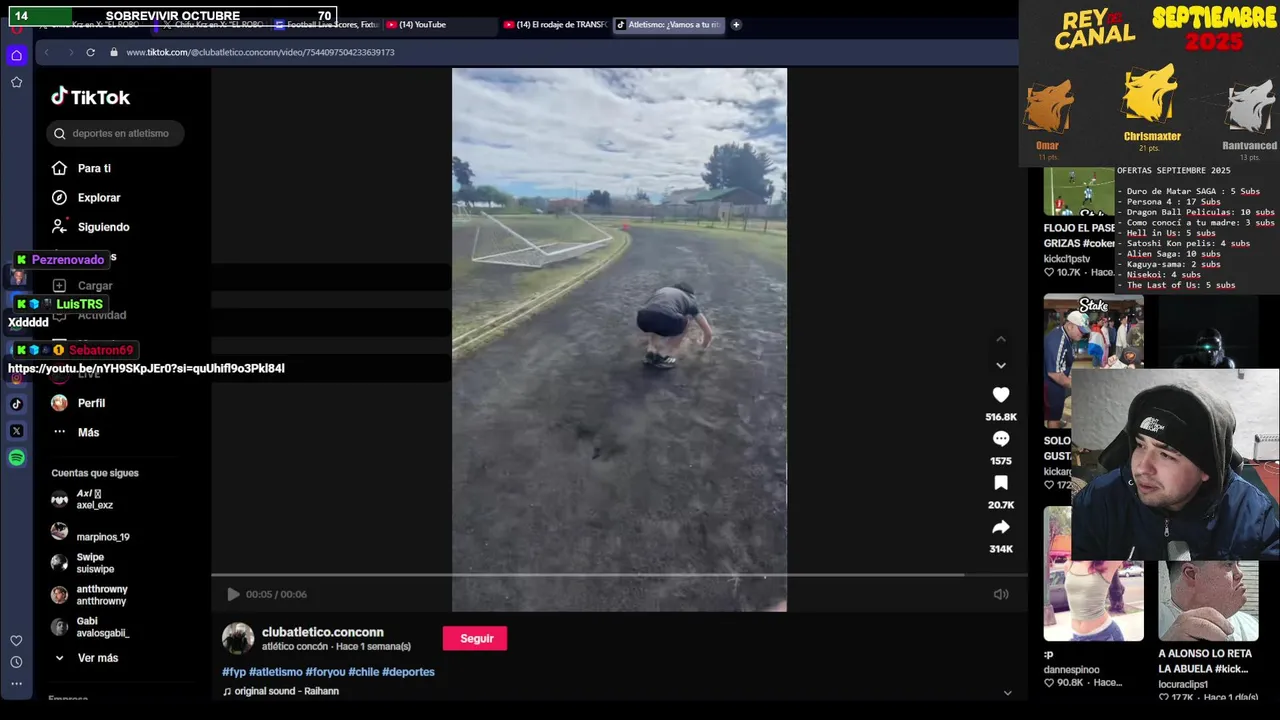
Task: Seek on the video progress bar
Action: (619, 575)
